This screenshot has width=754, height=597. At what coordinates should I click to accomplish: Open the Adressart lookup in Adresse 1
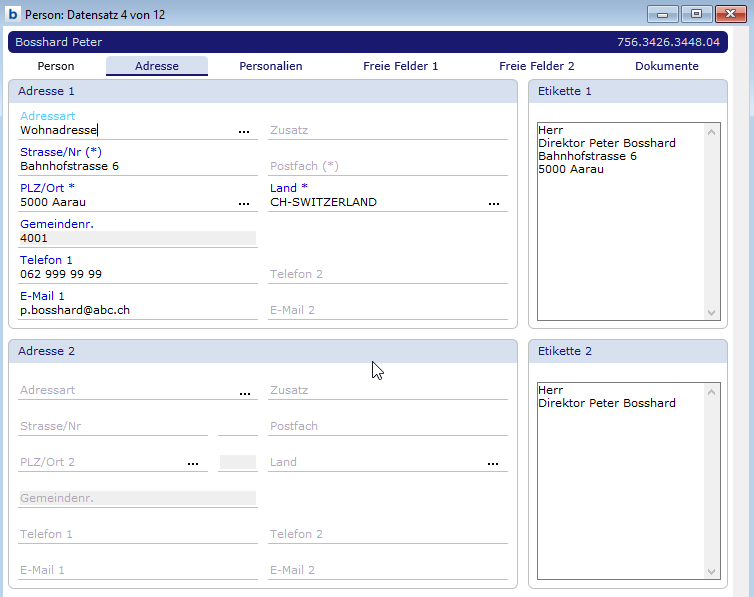(244, 131)
